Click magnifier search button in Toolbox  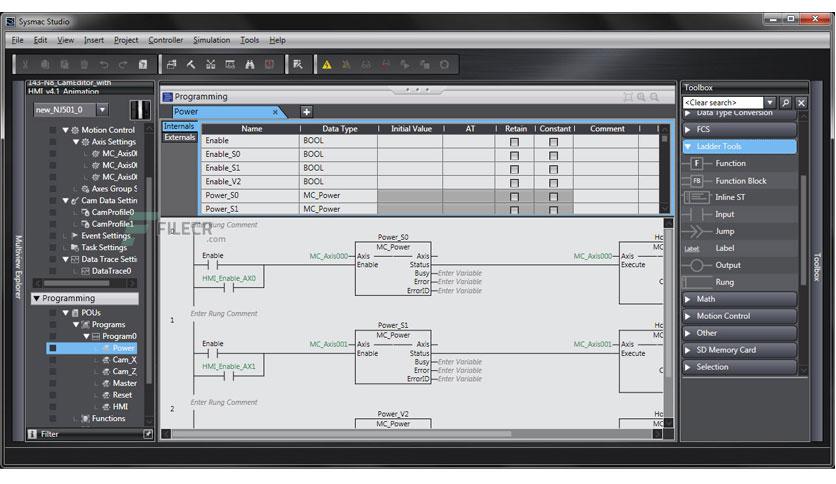point(785,102)
